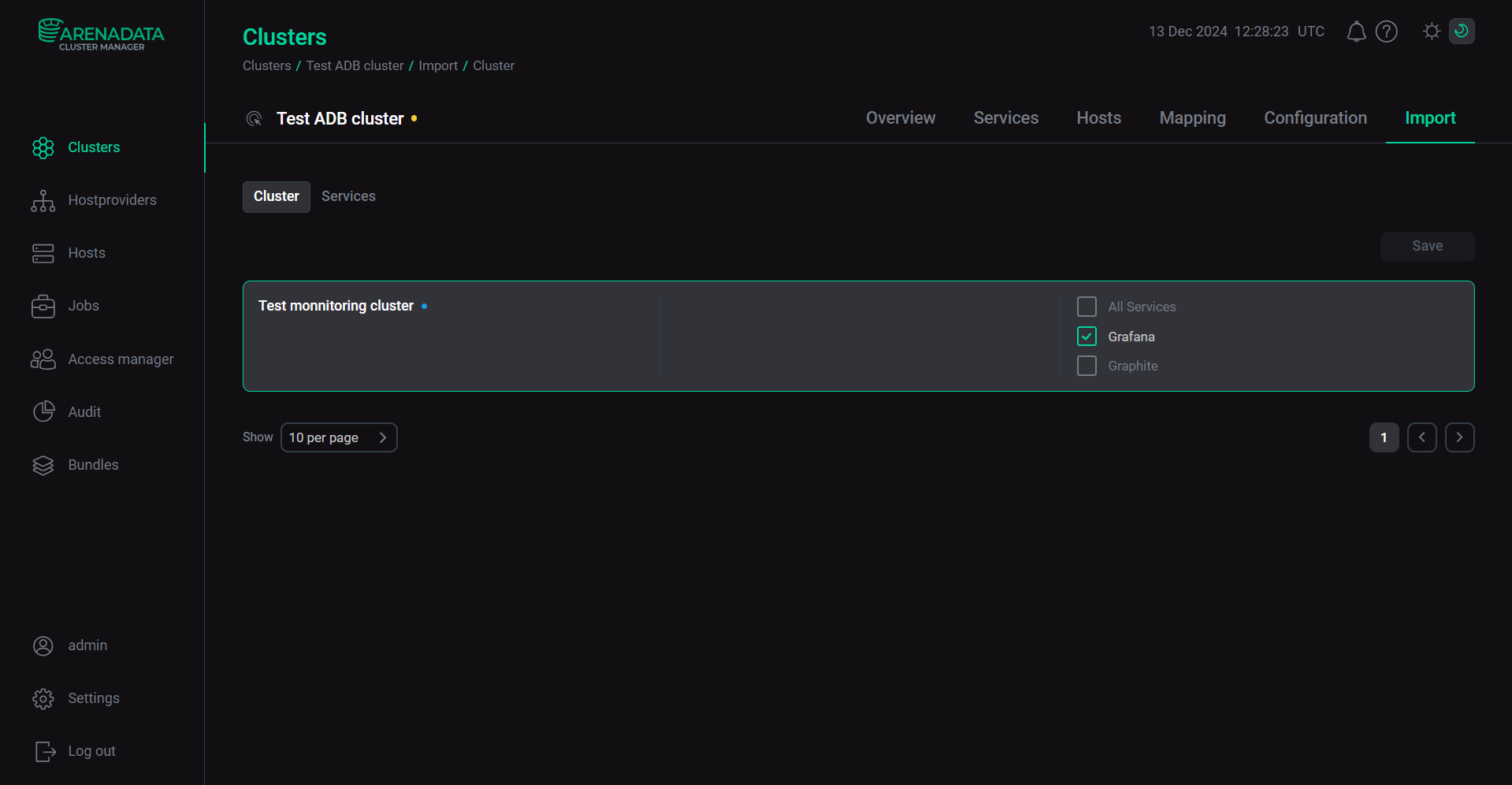Click the Cluster breadcrumb item
This screenshot has height=785, width=1512.
click(x=493, y=65)
